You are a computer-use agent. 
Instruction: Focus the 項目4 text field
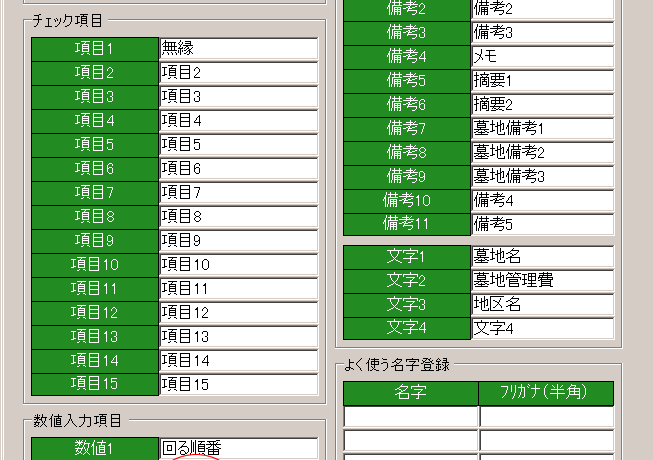[x=239, y=121]
